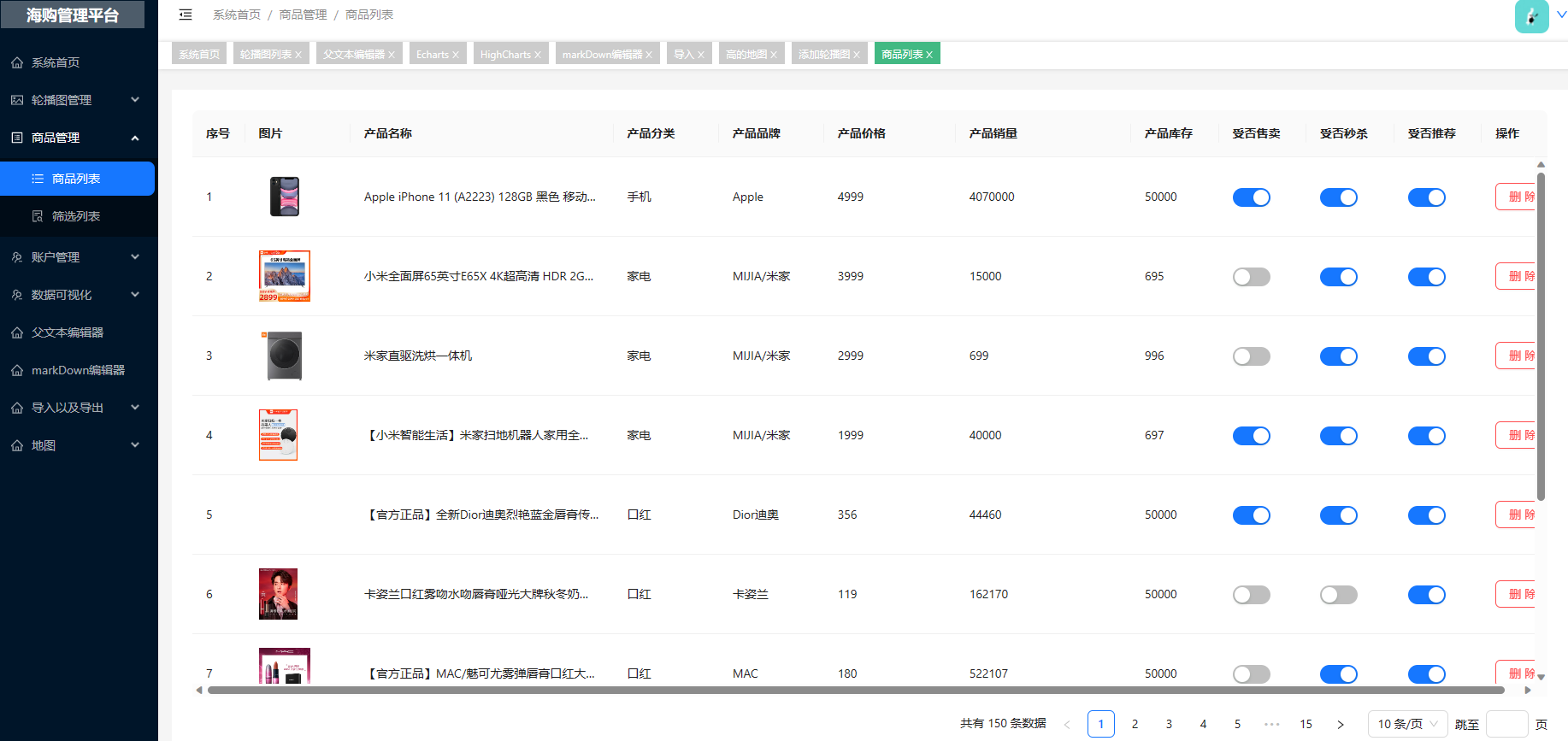Open the iPhone 11 product thumbnail
Viewport: 1568px width, 741px height.
point(285,197)
